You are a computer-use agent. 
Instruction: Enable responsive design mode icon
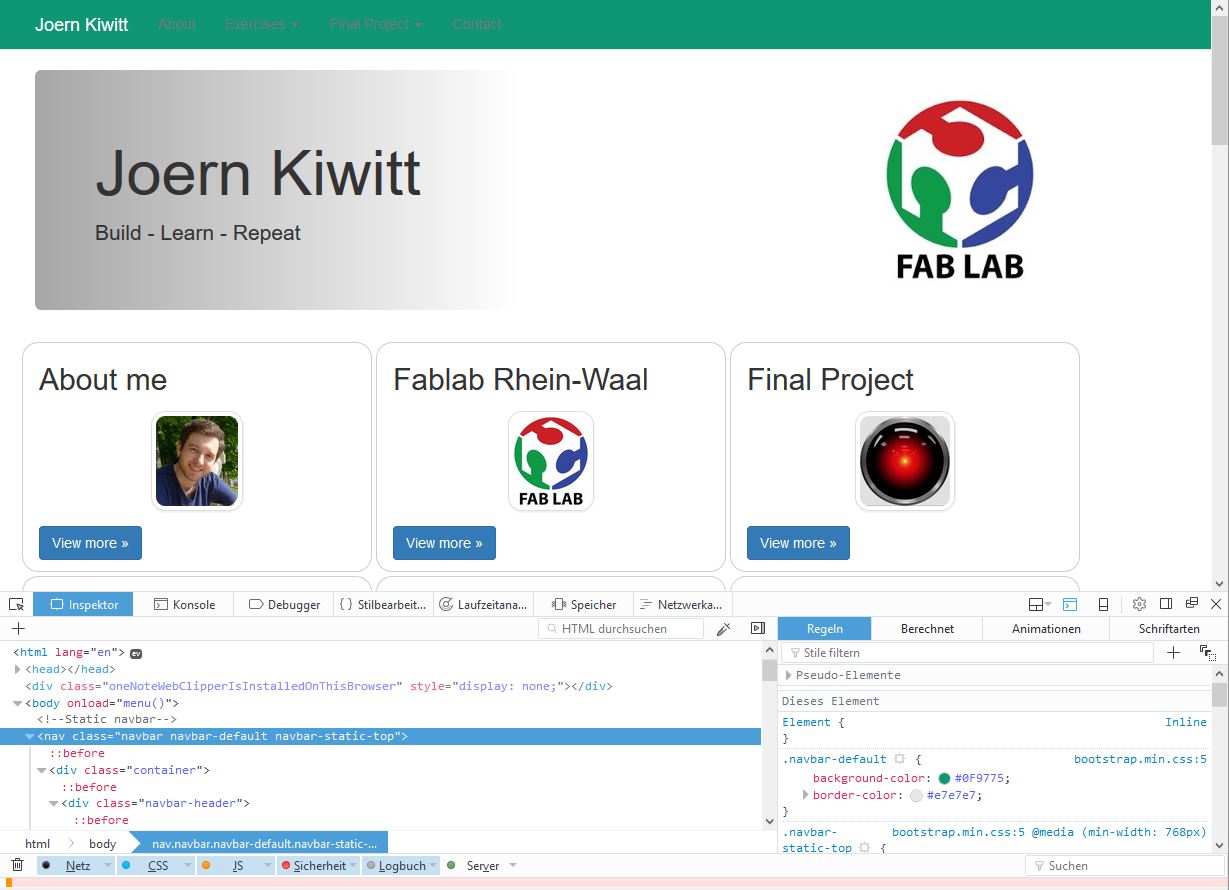click(x=1103, y=604)
